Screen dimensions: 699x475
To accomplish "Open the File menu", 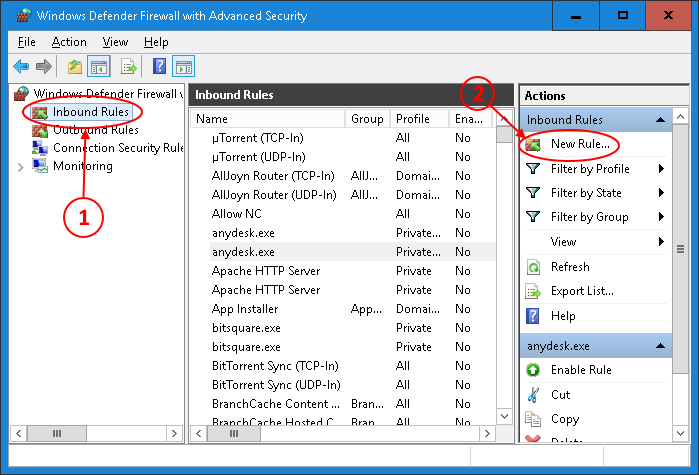I will [26, 42].
